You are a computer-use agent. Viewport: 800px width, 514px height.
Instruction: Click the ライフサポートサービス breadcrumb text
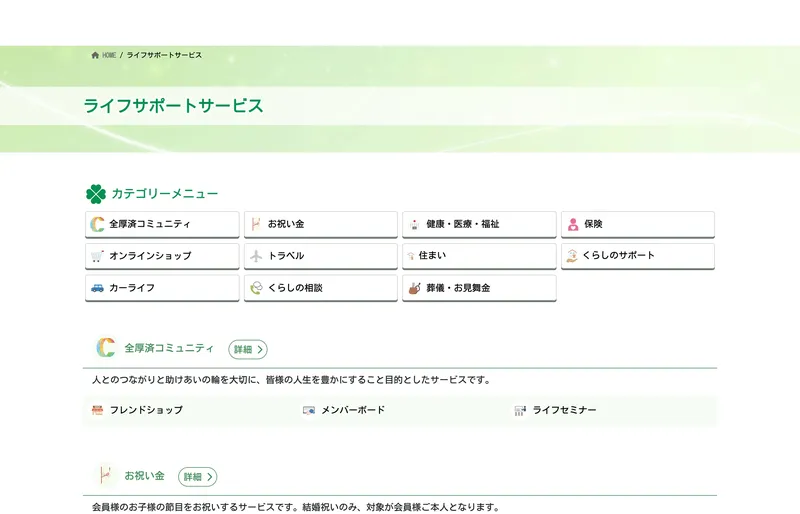[x=164, y=55]
